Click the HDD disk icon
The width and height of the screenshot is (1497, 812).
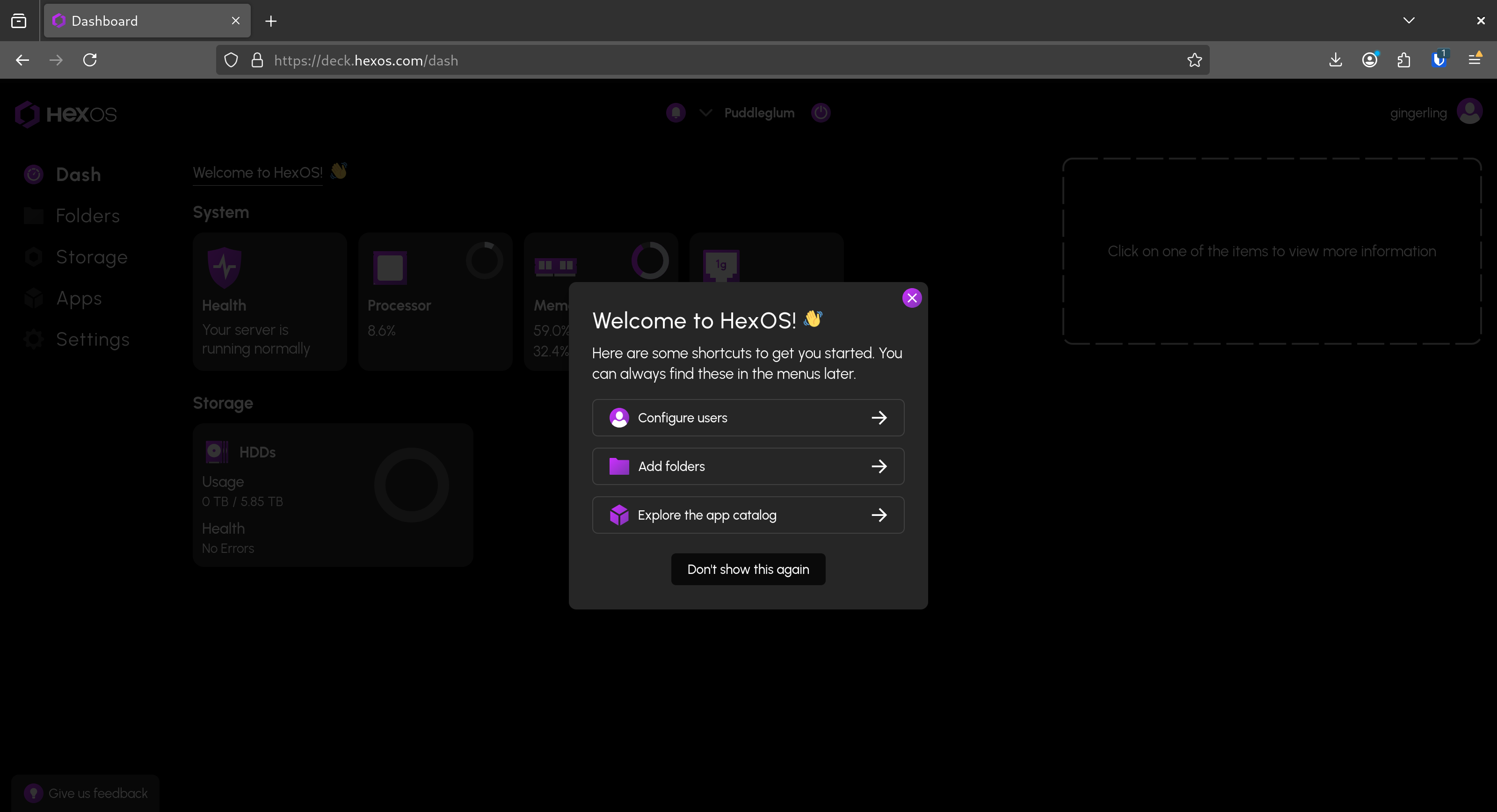click(x=218, y=452)
